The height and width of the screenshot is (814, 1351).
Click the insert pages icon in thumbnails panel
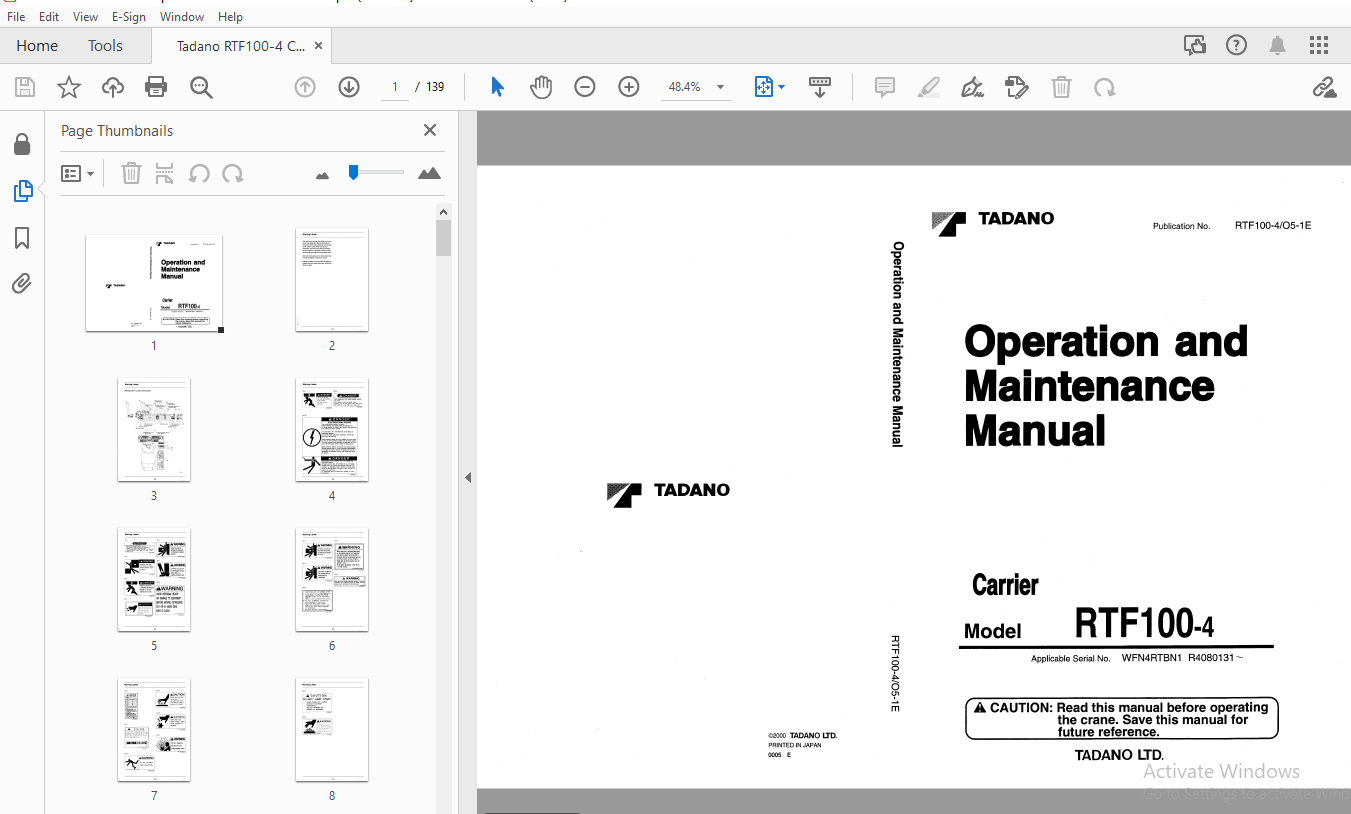click(x=165, y=173)
